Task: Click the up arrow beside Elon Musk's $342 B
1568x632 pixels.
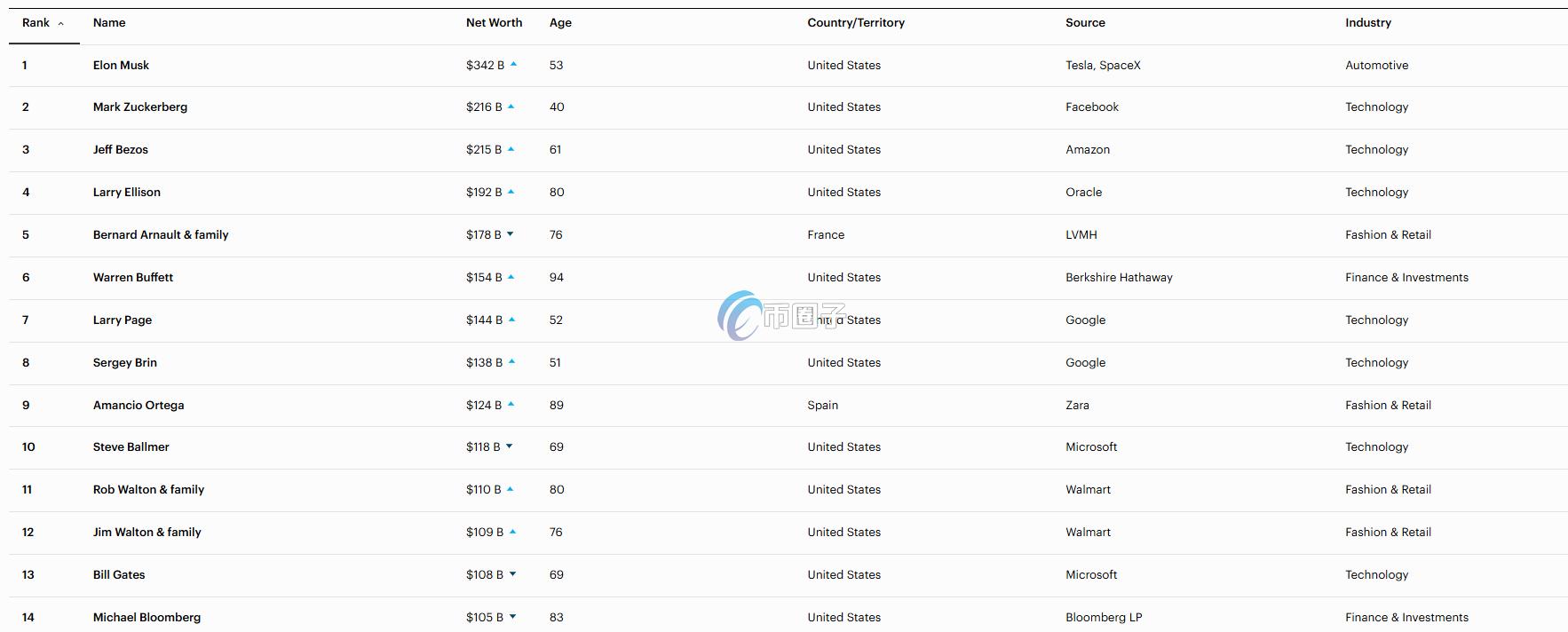Action: pos(514,64)
